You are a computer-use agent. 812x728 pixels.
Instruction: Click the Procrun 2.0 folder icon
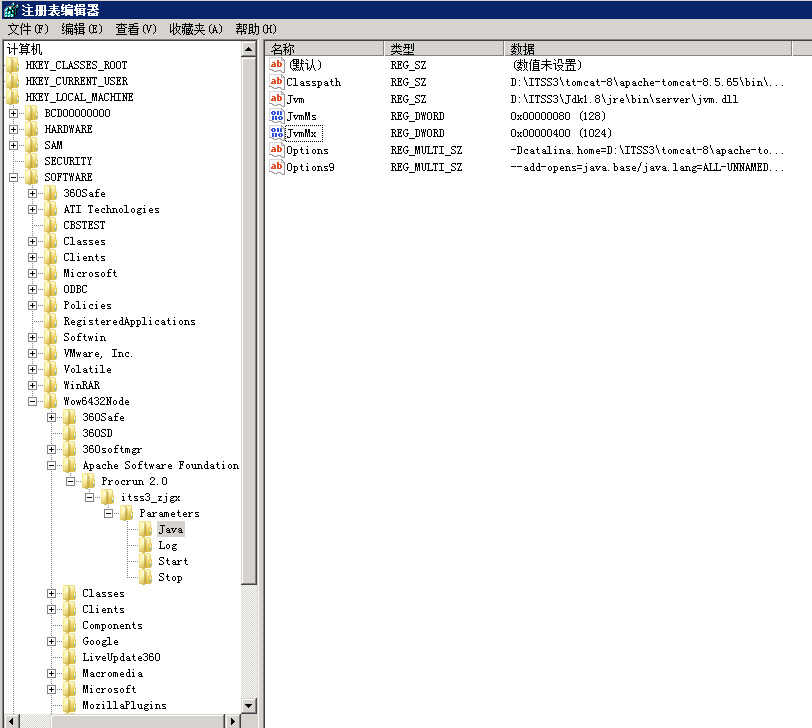[x=89, y=481]
